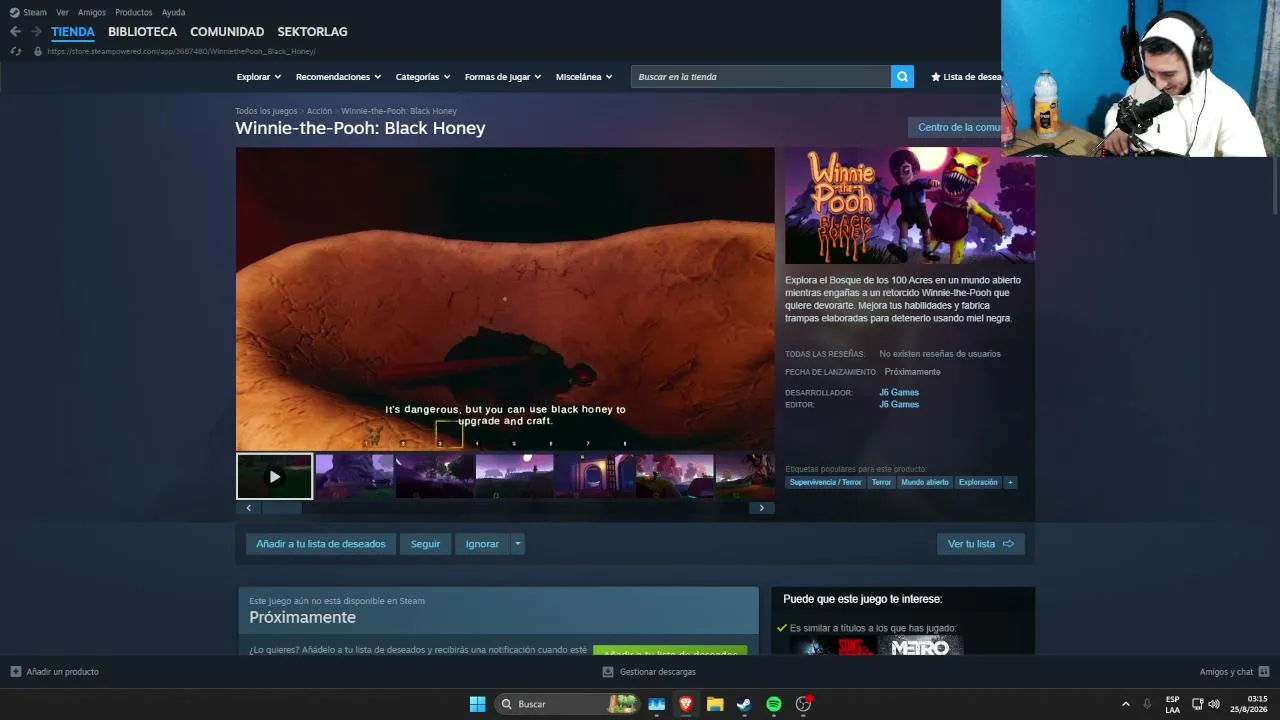Click the volume speaker icon in the tray
Viewport: 1280px width, 720px height.
click(x=1214, y=704)
